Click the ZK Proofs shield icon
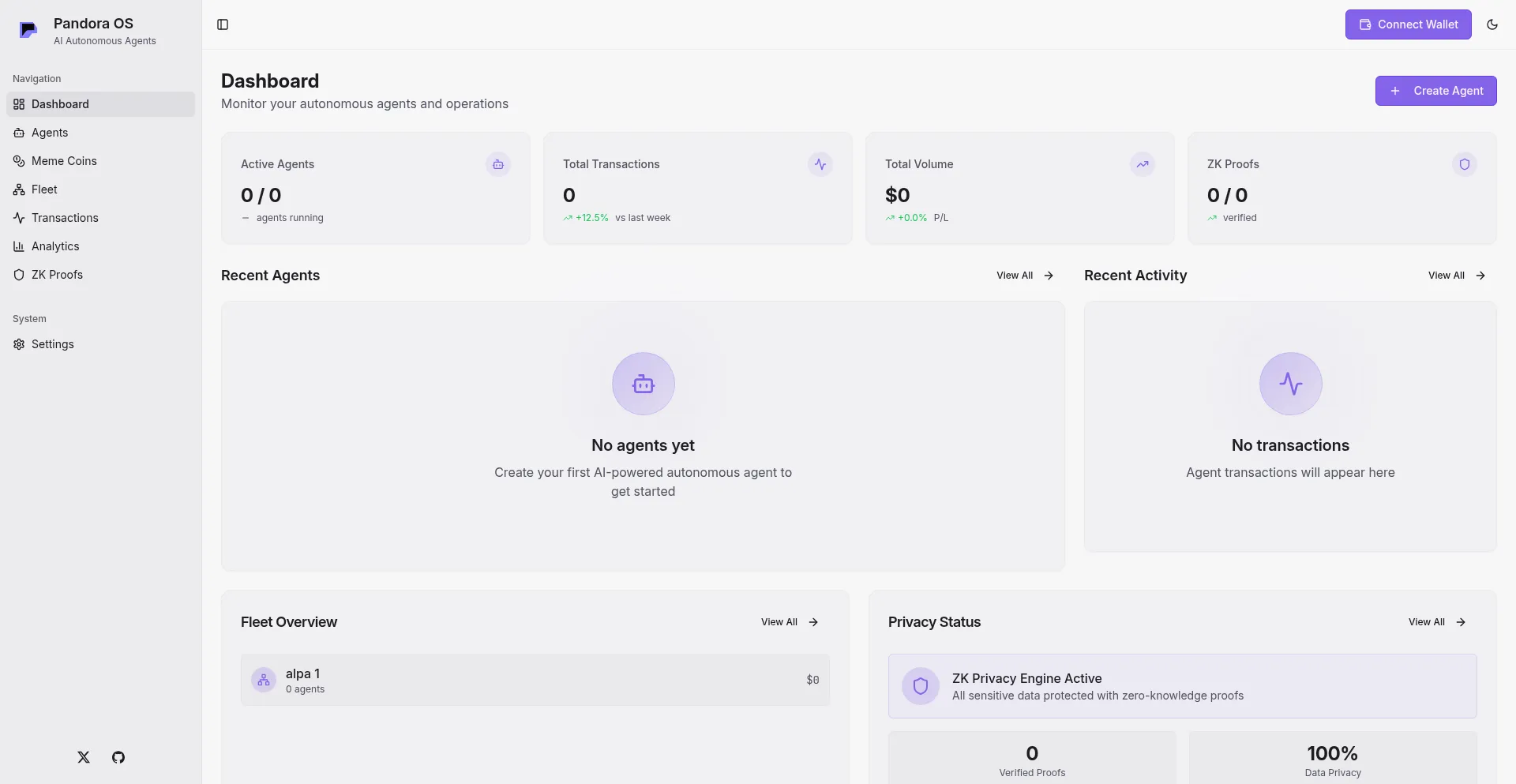 pos(1464,164)
